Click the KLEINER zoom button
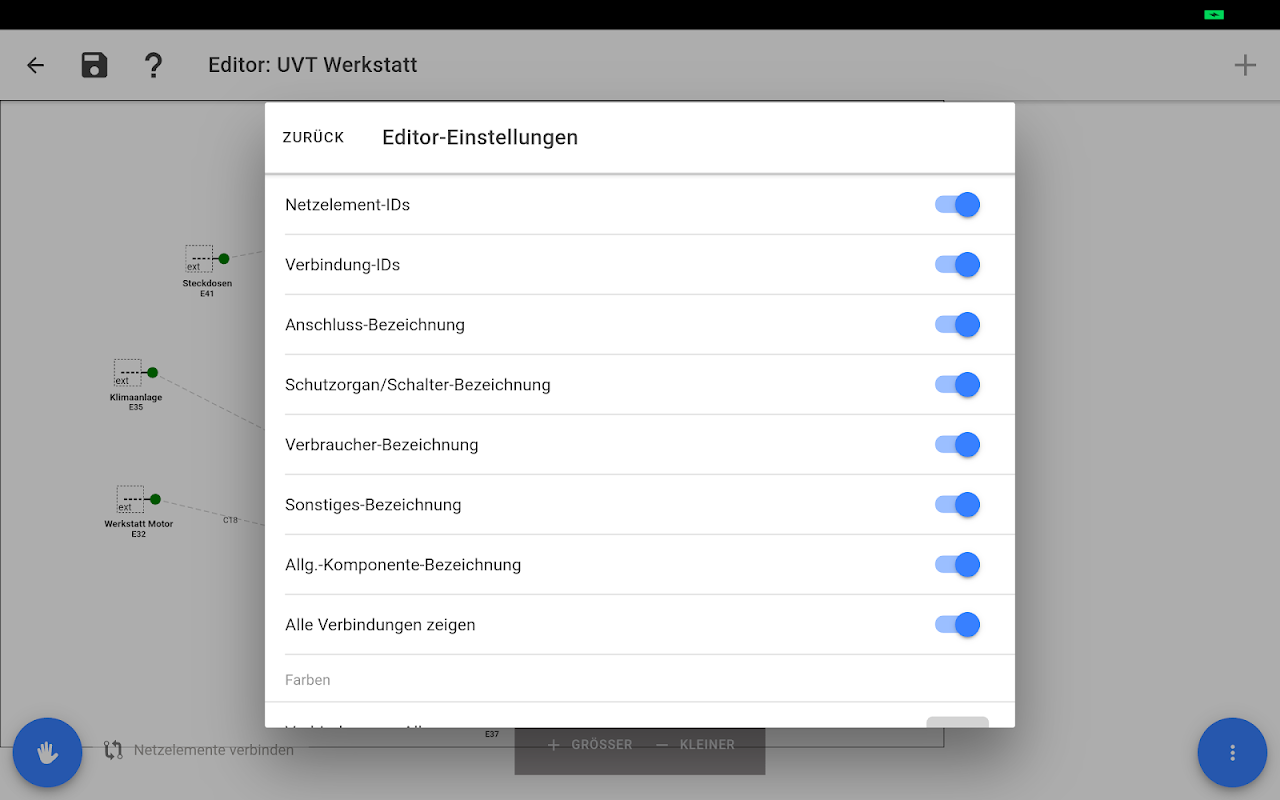 (696, 745)
